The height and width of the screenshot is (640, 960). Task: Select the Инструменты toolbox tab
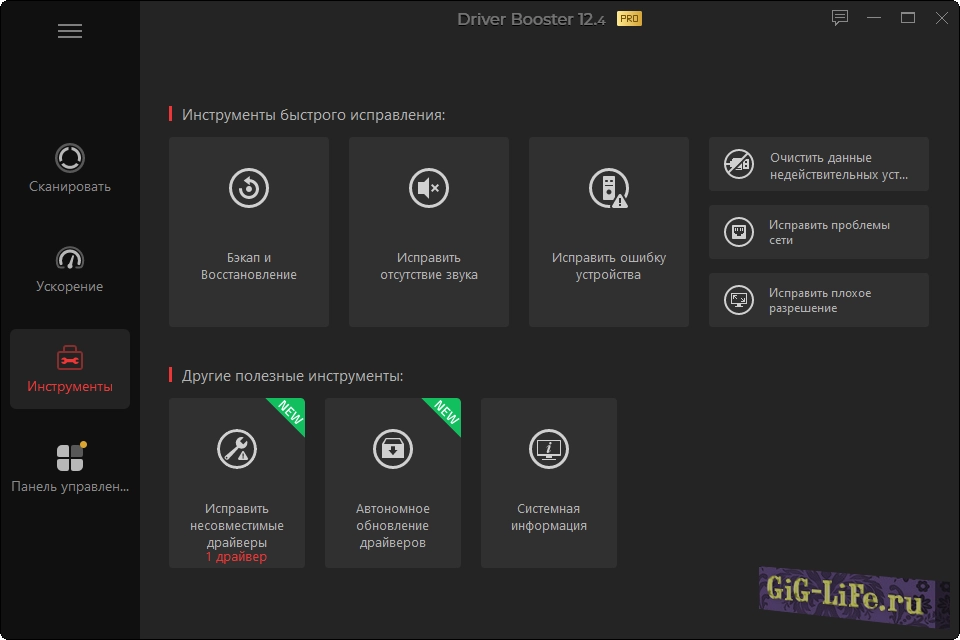[70, 369]
